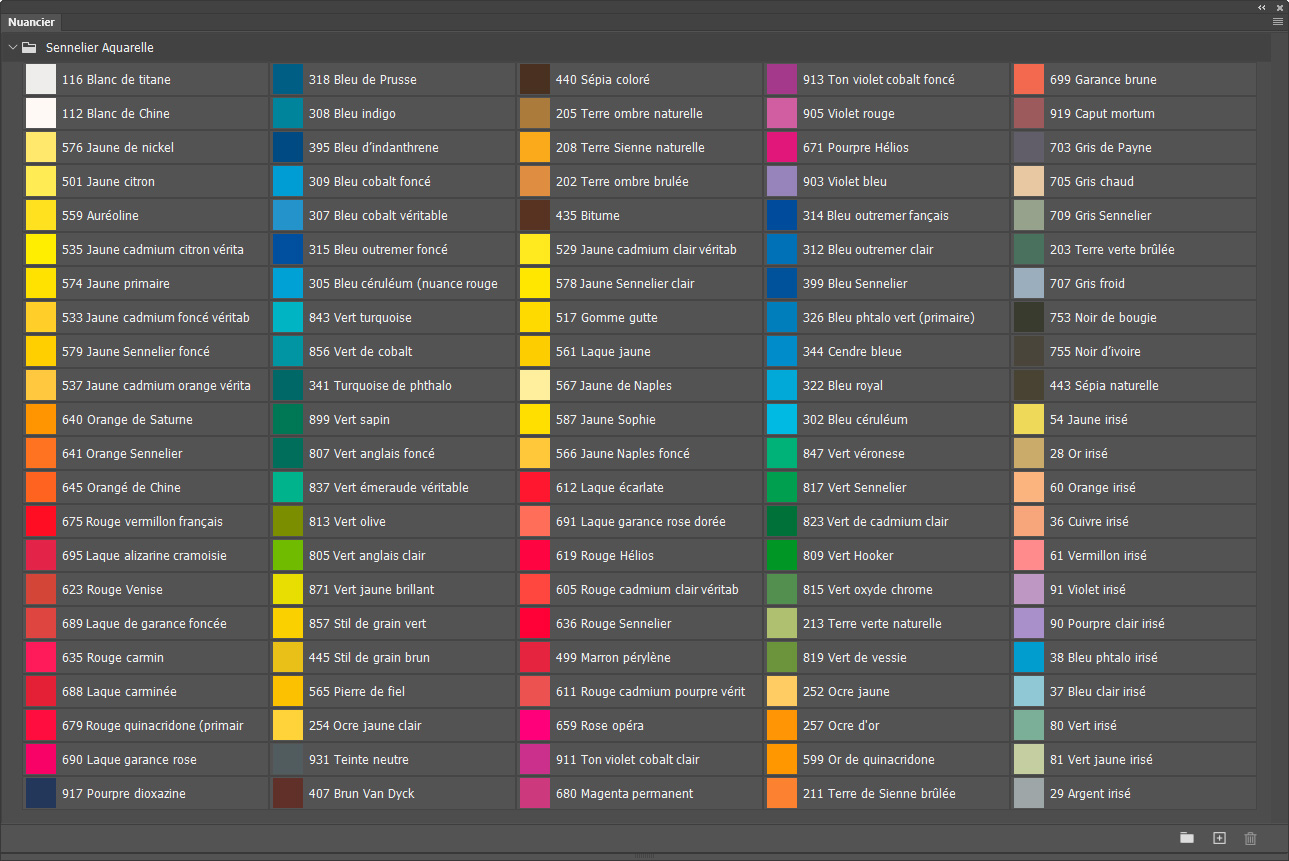
Task: Click the create new swatch icon
Action: click(x=1219, y=838)
